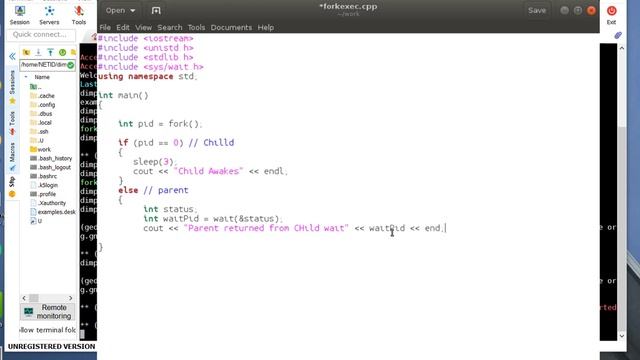The height and width of the screenshot is (360, 640).
Task: Click the file list horizontal scrollbar thumb
Action: 34,298
